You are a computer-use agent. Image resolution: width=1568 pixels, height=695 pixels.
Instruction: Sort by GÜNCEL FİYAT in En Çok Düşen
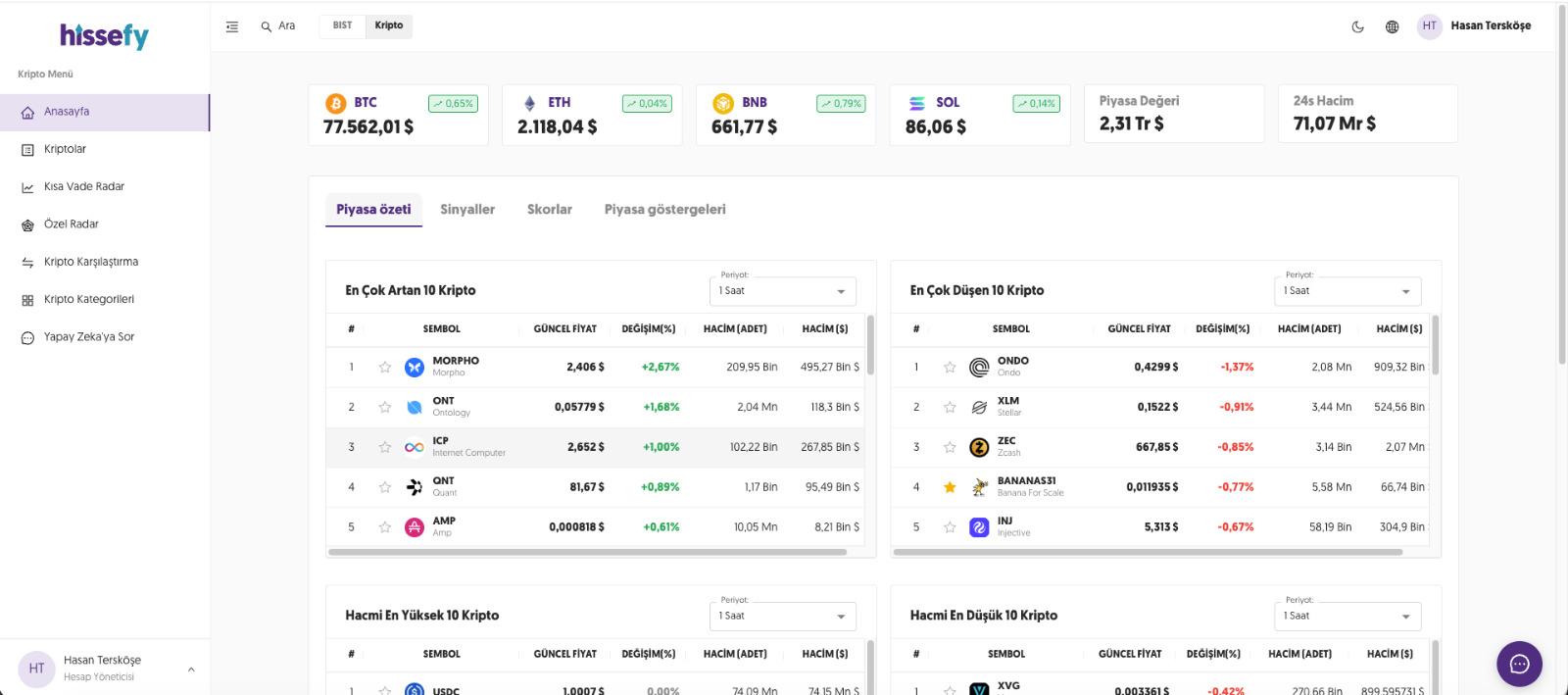pos(1140,329)
